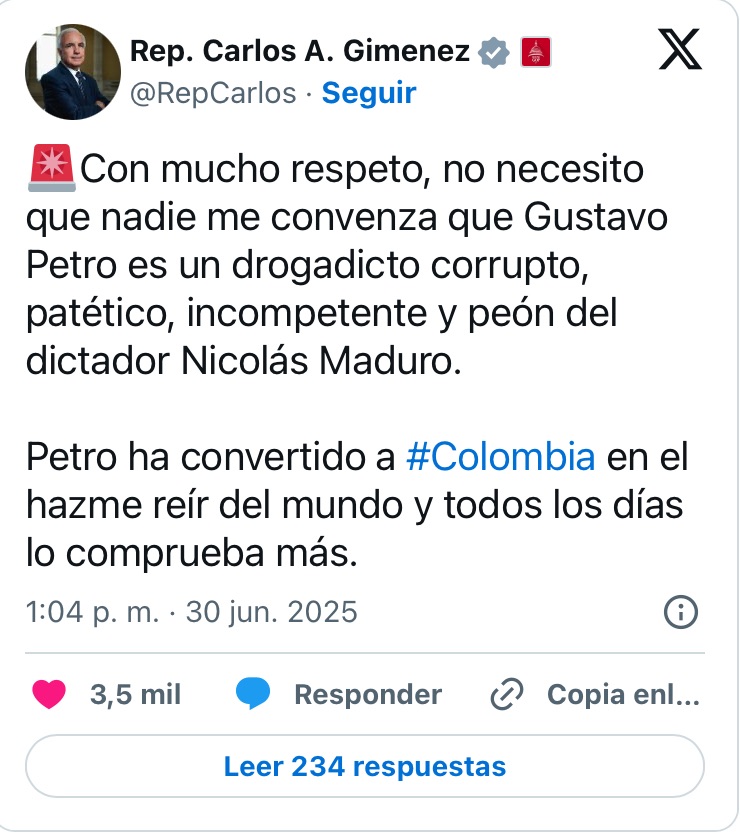The image size is (740, 834).
Task: Click the blue reply bubble icon
Action: pyautogui.click(x=253, y=694)
